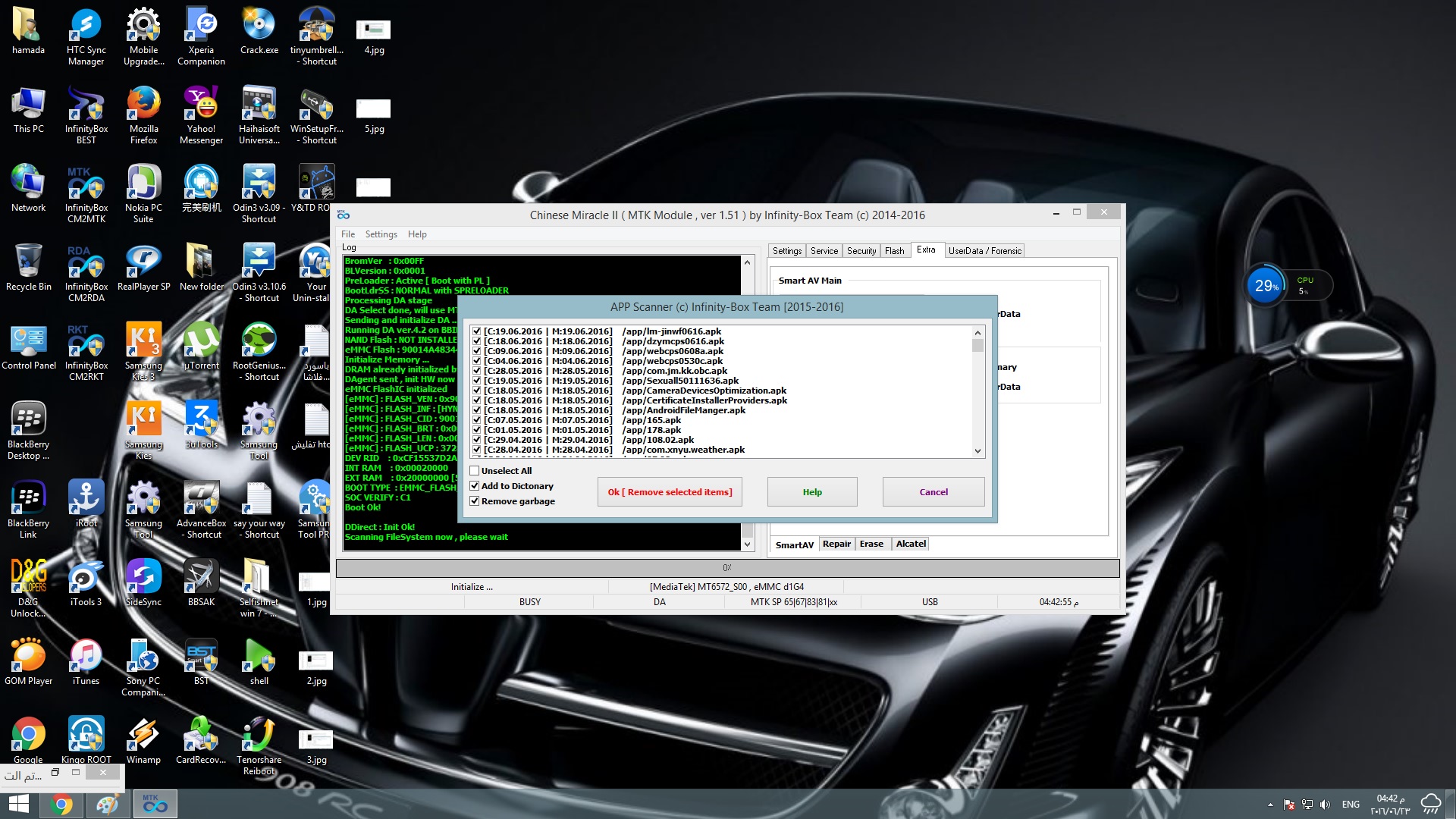Launch the Crack.exe desktop icon
This screenshot has width=1456, height=819.
(259, 30)
